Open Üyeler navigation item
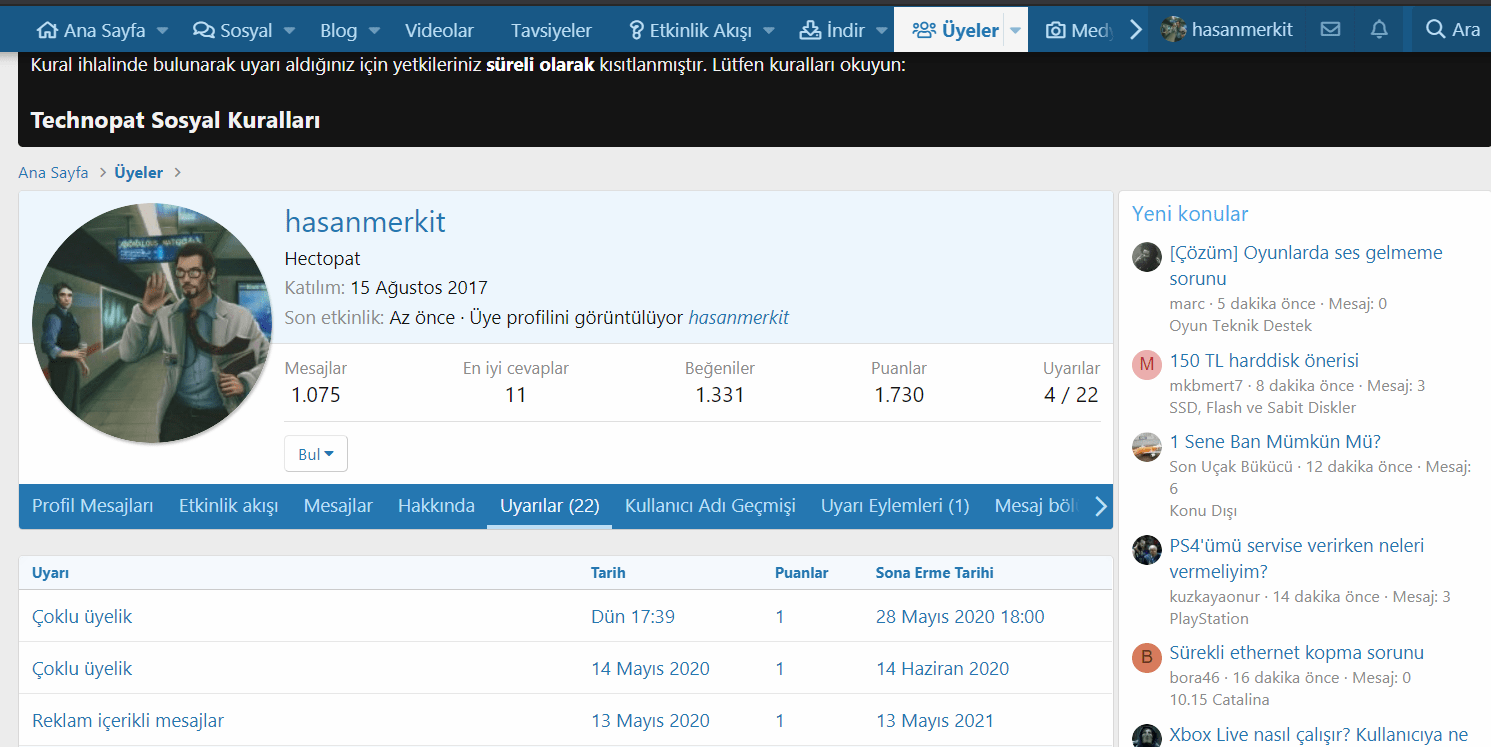1491x747 pixels. pos(955,31)
